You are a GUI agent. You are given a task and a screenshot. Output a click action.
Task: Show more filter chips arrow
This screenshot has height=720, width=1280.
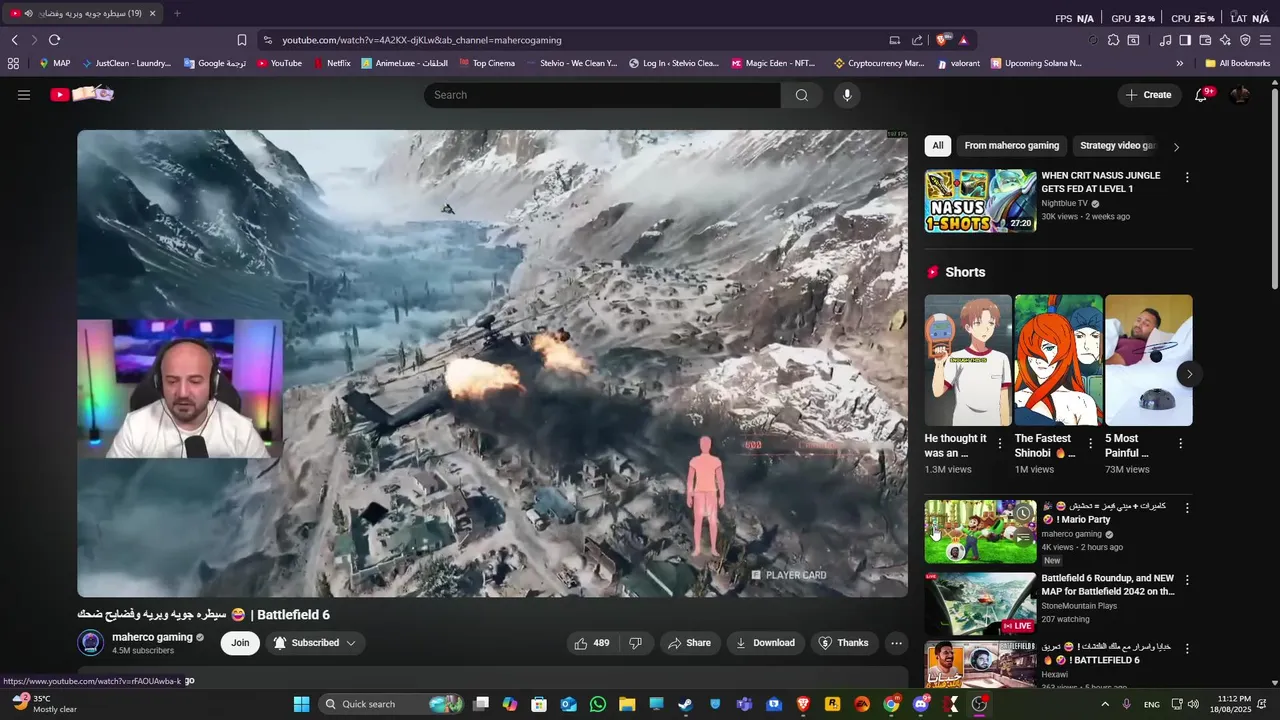[1176, 146]
